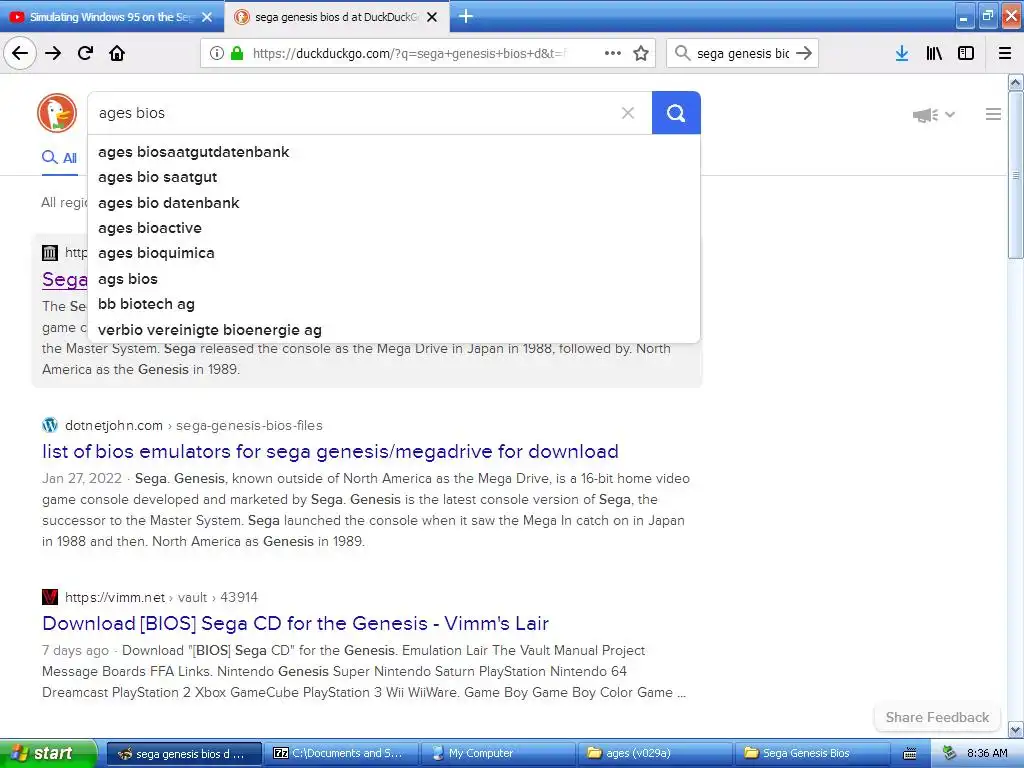
Task: Choose suggestion bb biotech ag
Action: click(x=394, y=304)
